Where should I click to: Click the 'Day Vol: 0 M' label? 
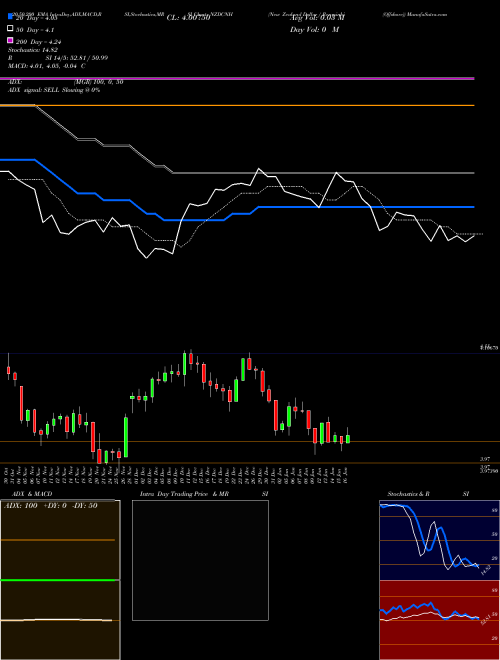[314, 29]
